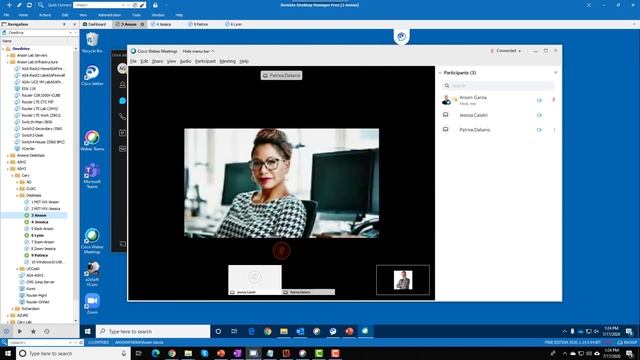640x360 pixels.
Task: Click the self-view video thumbnail
Action: (x=403, y=280)
